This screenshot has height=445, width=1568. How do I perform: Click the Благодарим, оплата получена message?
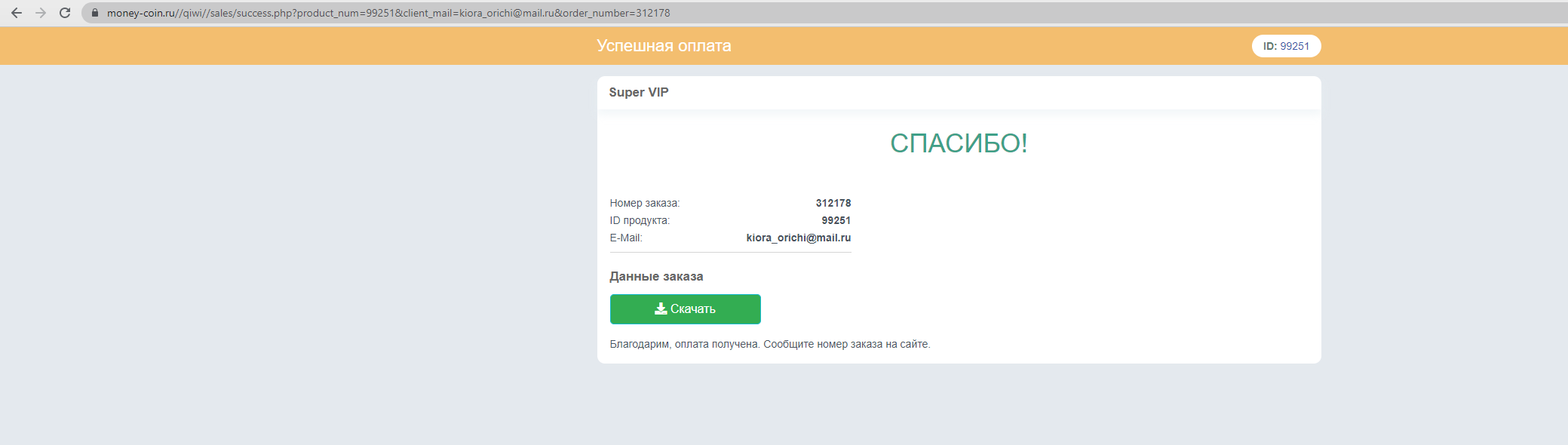[x=685, y=344]
